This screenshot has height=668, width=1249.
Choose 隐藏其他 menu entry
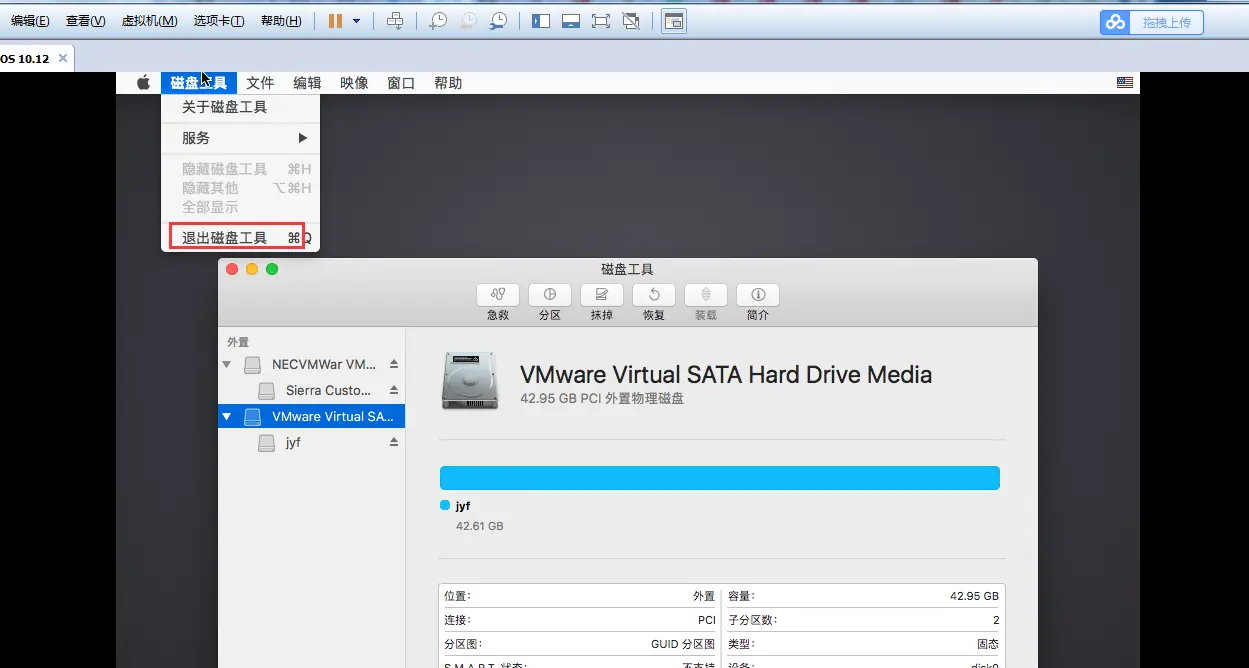click(240, 188)
